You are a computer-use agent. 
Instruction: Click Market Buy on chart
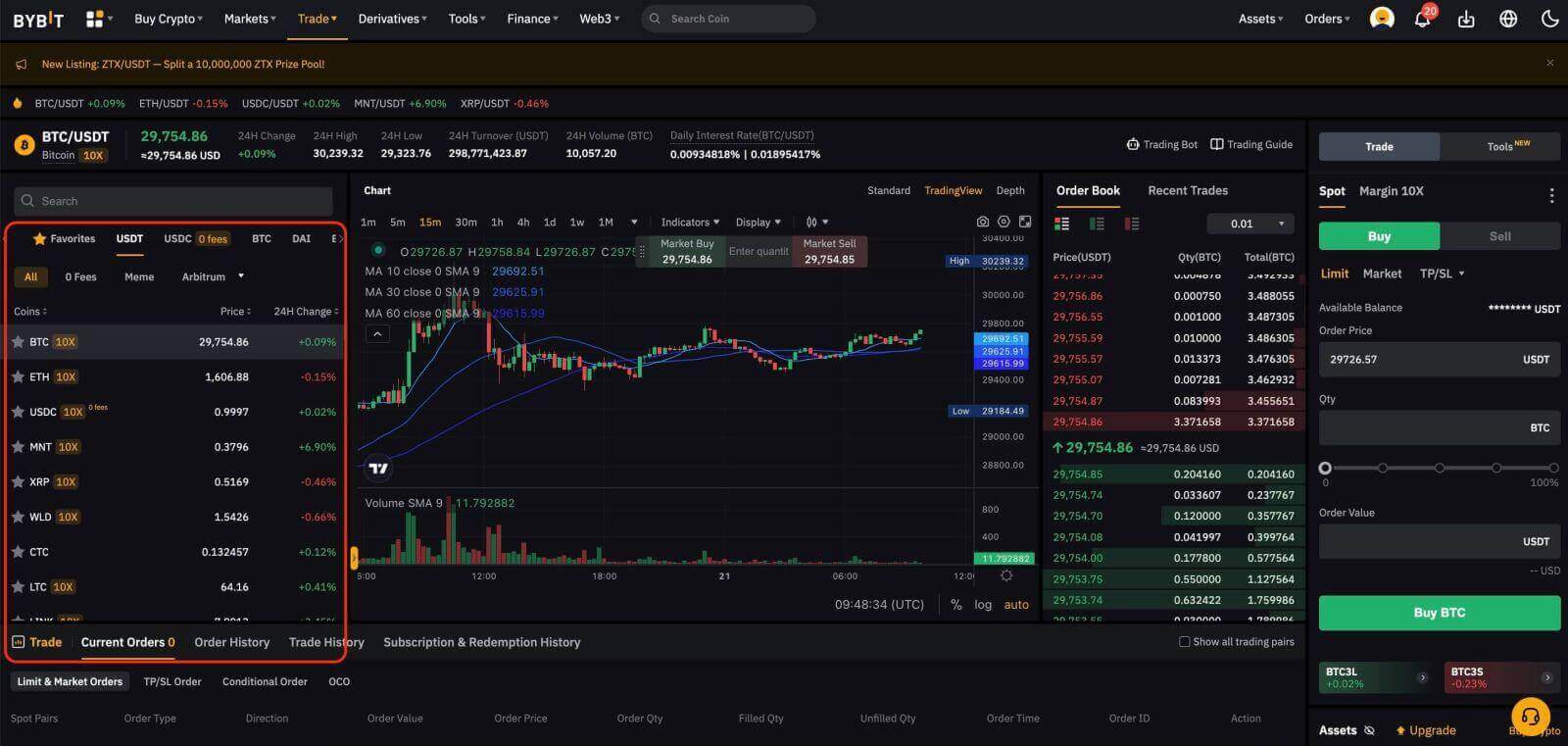pos(687,251)
